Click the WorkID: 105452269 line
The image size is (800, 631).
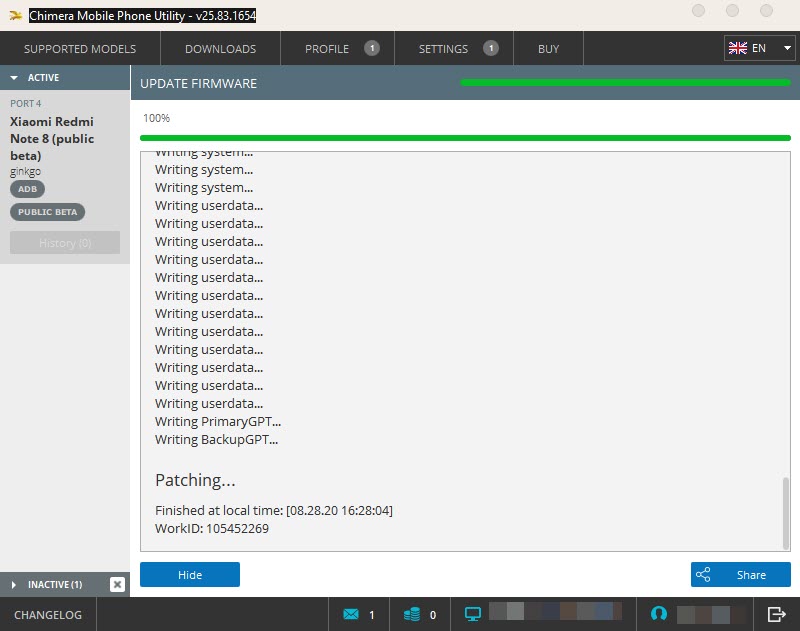pos(212,528)
